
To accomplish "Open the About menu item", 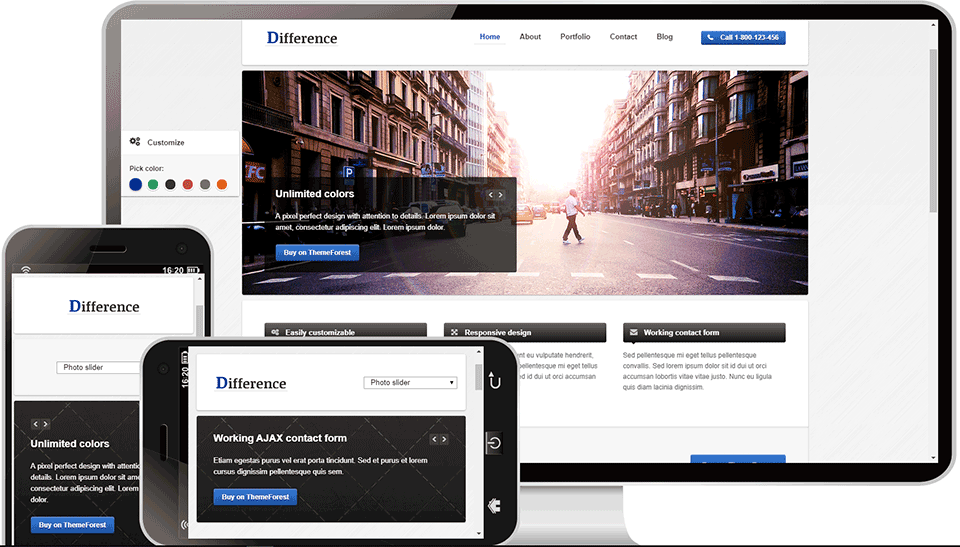I will (530, 37).
